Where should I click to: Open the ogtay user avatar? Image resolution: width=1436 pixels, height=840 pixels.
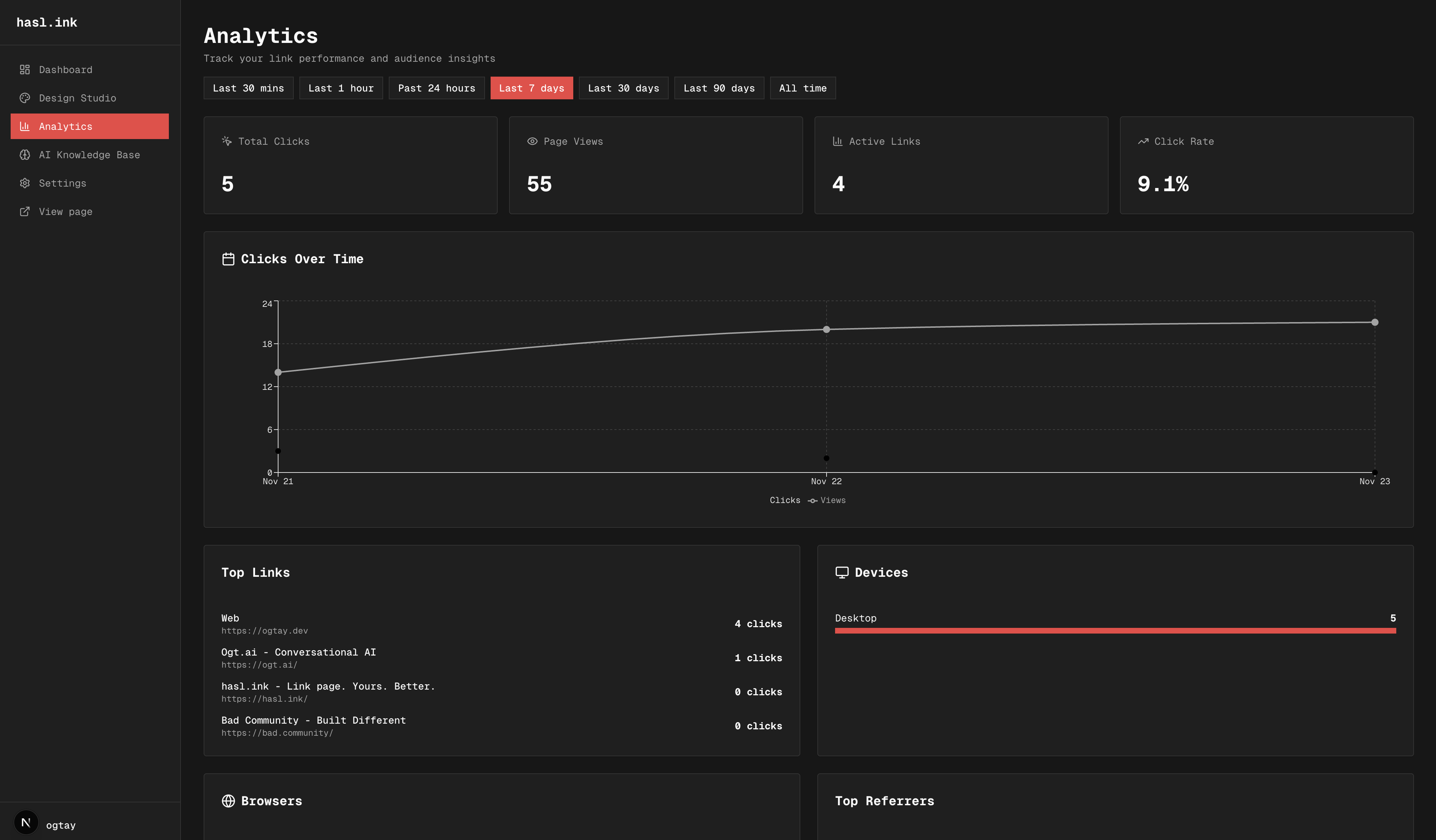point(26,822)
